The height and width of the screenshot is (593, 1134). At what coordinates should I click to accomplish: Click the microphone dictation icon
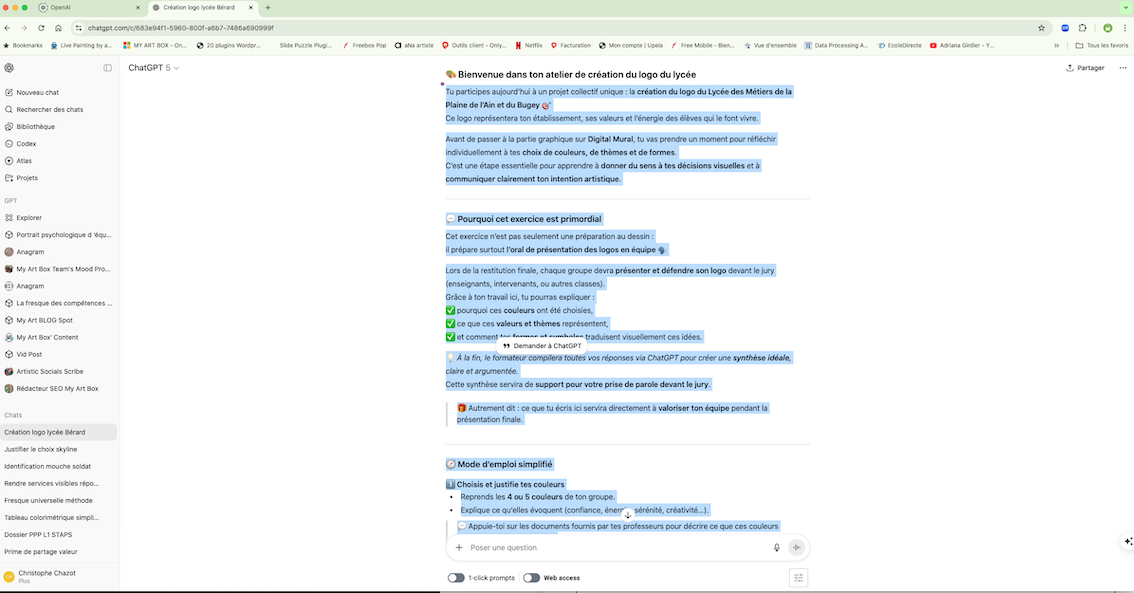point(776,547)
